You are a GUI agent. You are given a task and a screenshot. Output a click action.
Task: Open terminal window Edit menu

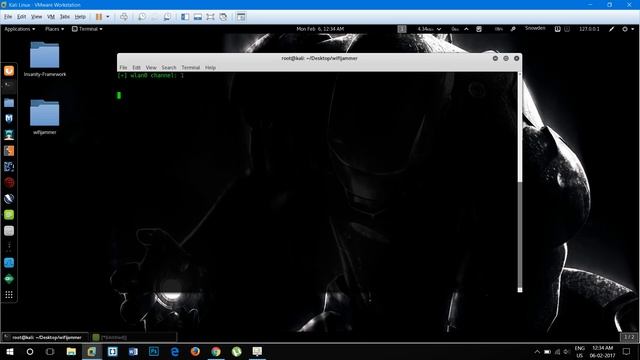(x=136, y=67)
